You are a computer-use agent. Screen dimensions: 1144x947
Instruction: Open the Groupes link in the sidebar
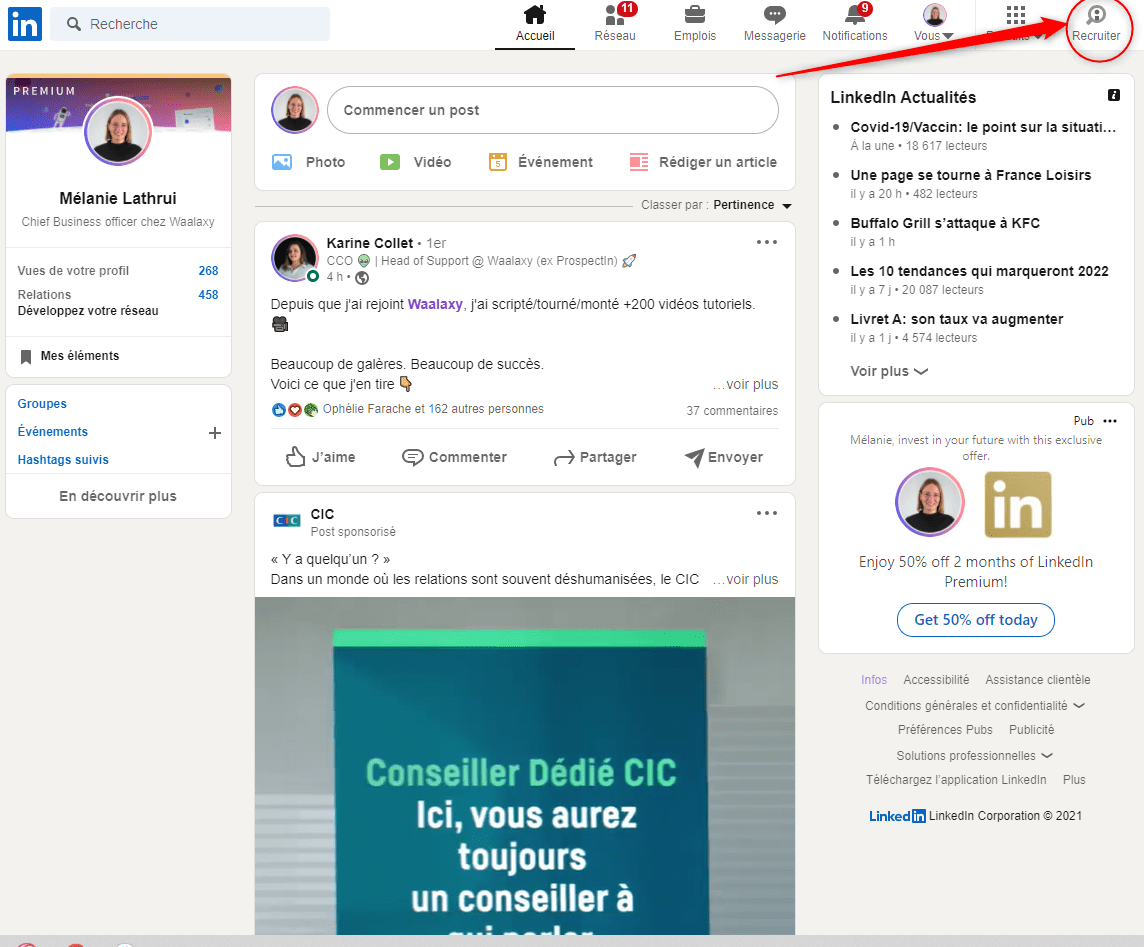[42, 403]
